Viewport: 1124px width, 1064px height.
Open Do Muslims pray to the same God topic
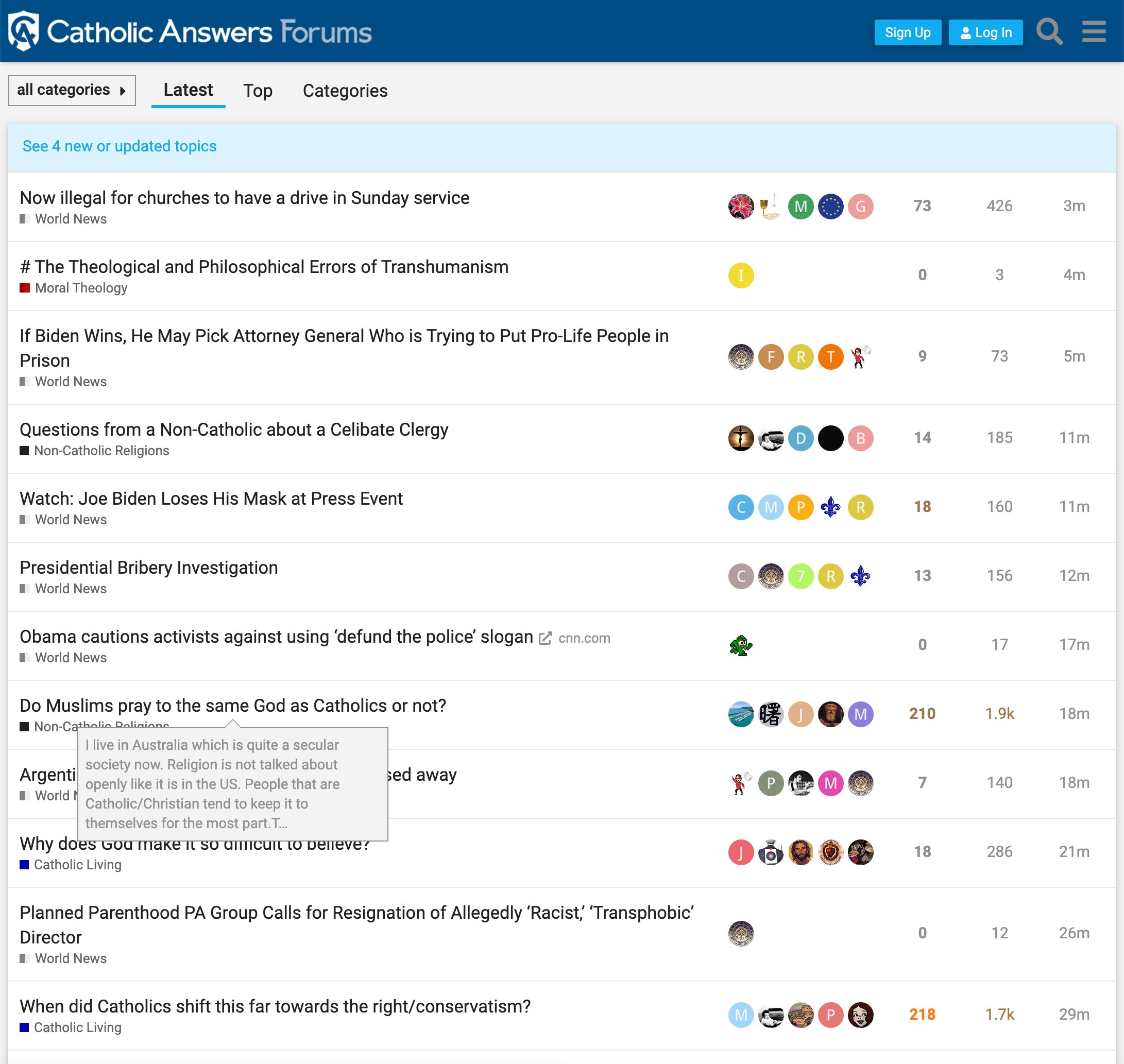pyautogui.click(x=233, y=706)
